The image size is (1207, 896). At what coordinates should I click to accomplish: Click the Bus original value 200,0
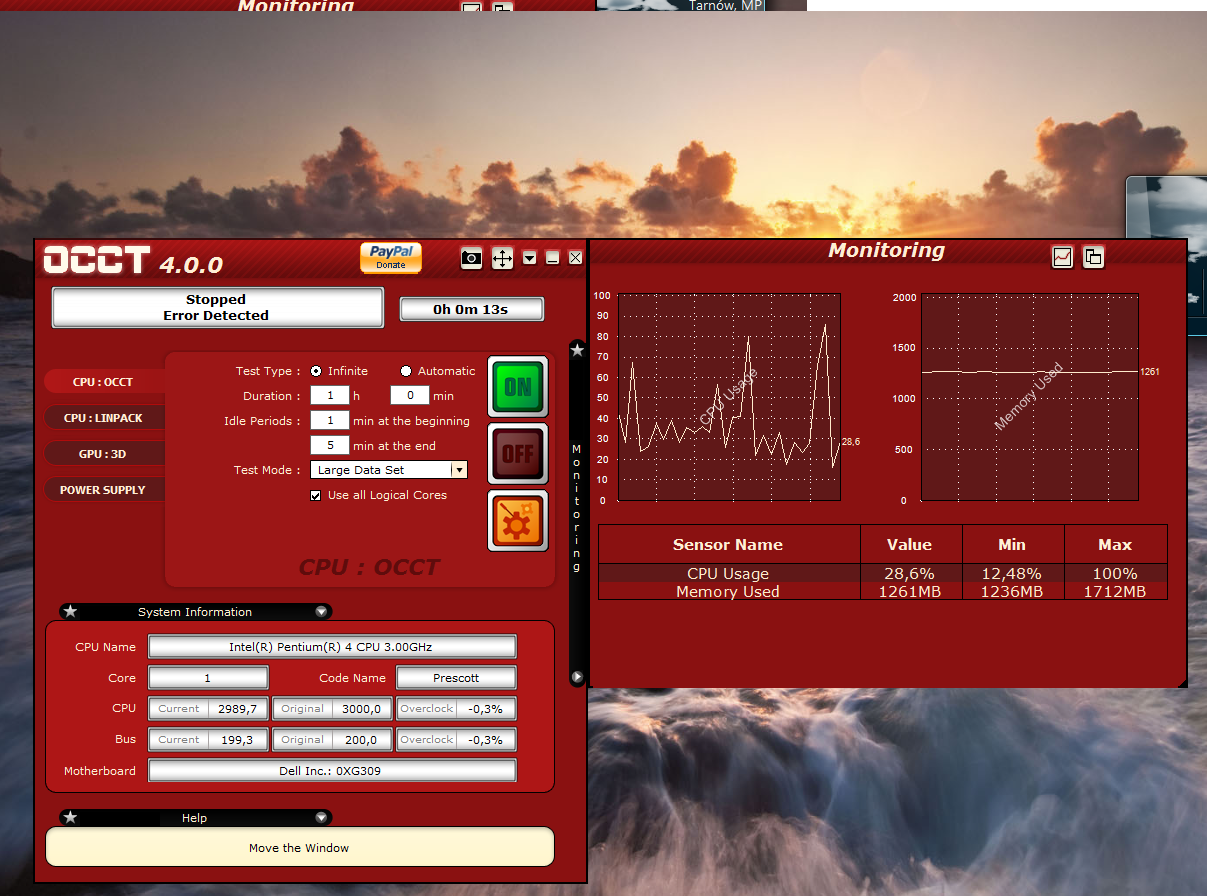tap(362, 740)
